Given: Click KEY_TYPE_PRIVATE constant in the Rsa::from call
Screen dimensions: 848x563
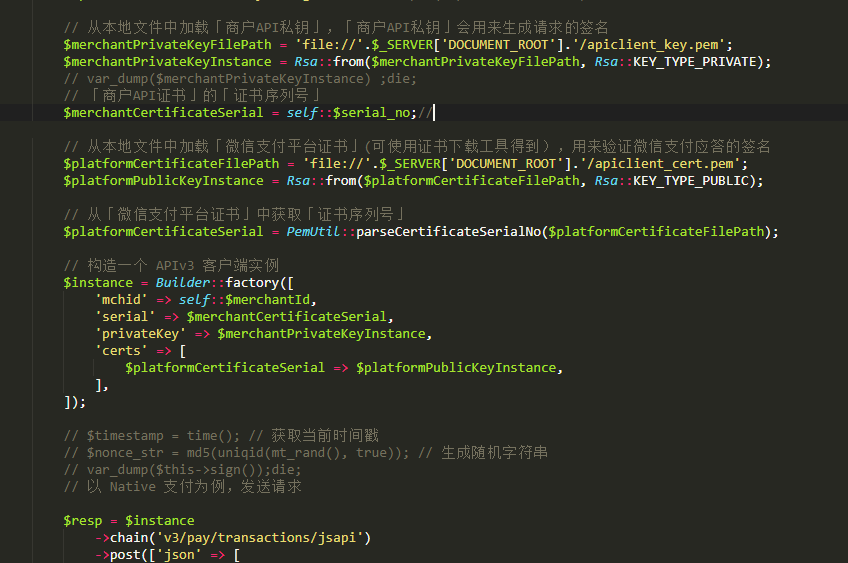Looking at the screenshot, I should pos(694,62).
